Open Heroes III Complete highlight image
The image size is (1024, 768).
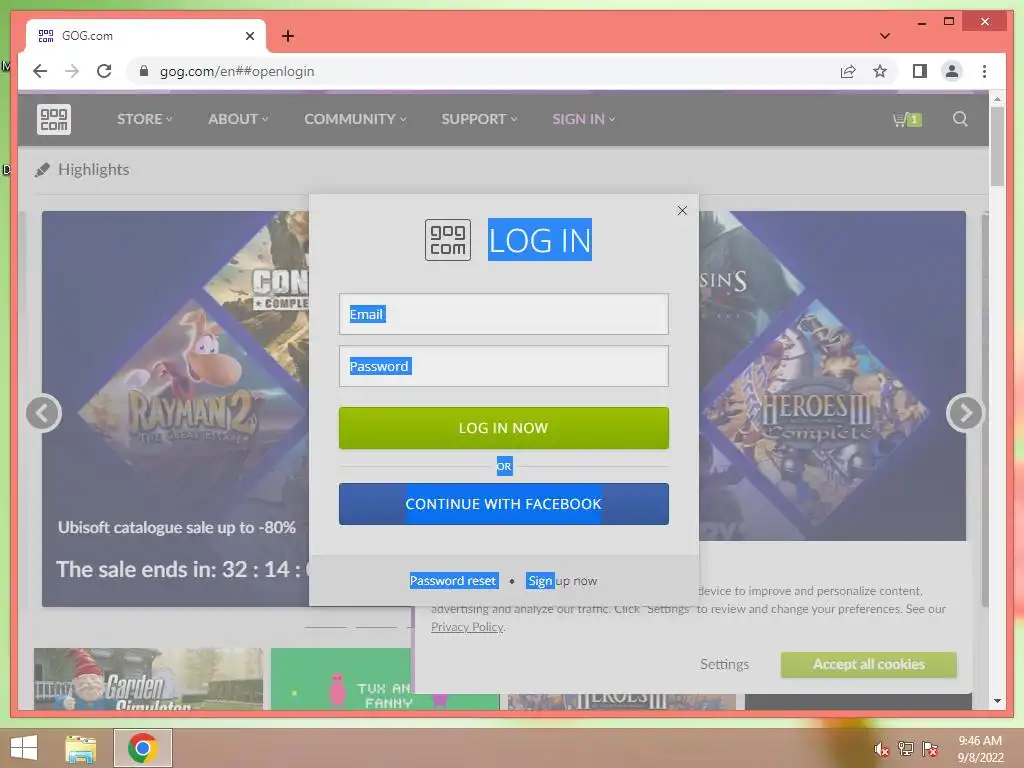[x=816, y=413]
